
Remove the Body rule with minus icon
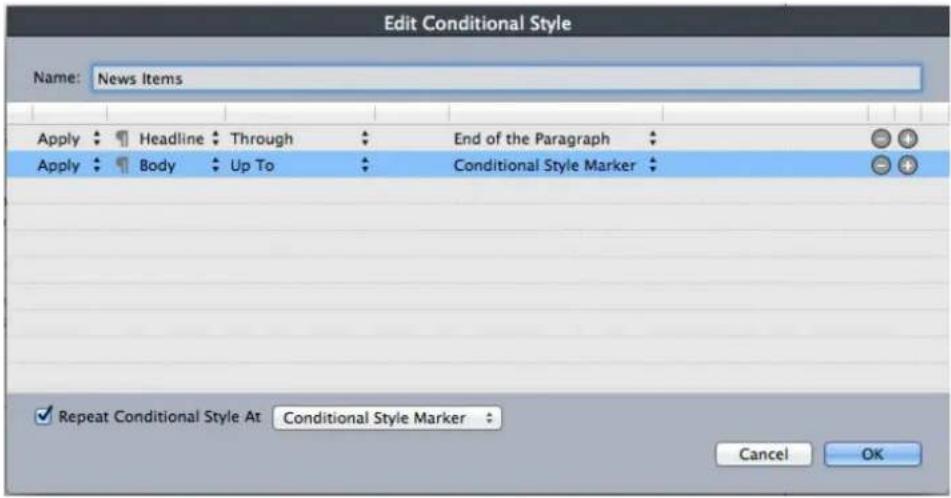[880, 165]
